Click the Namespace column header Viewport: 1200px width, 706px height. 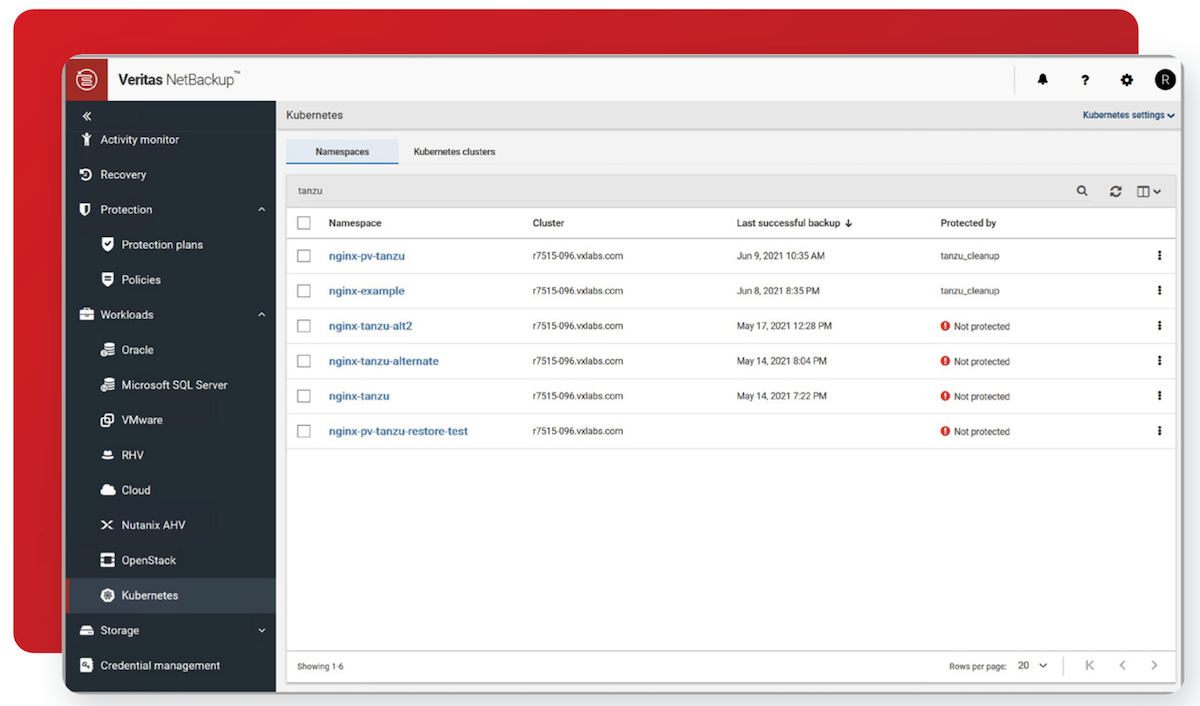pos(355,223)
